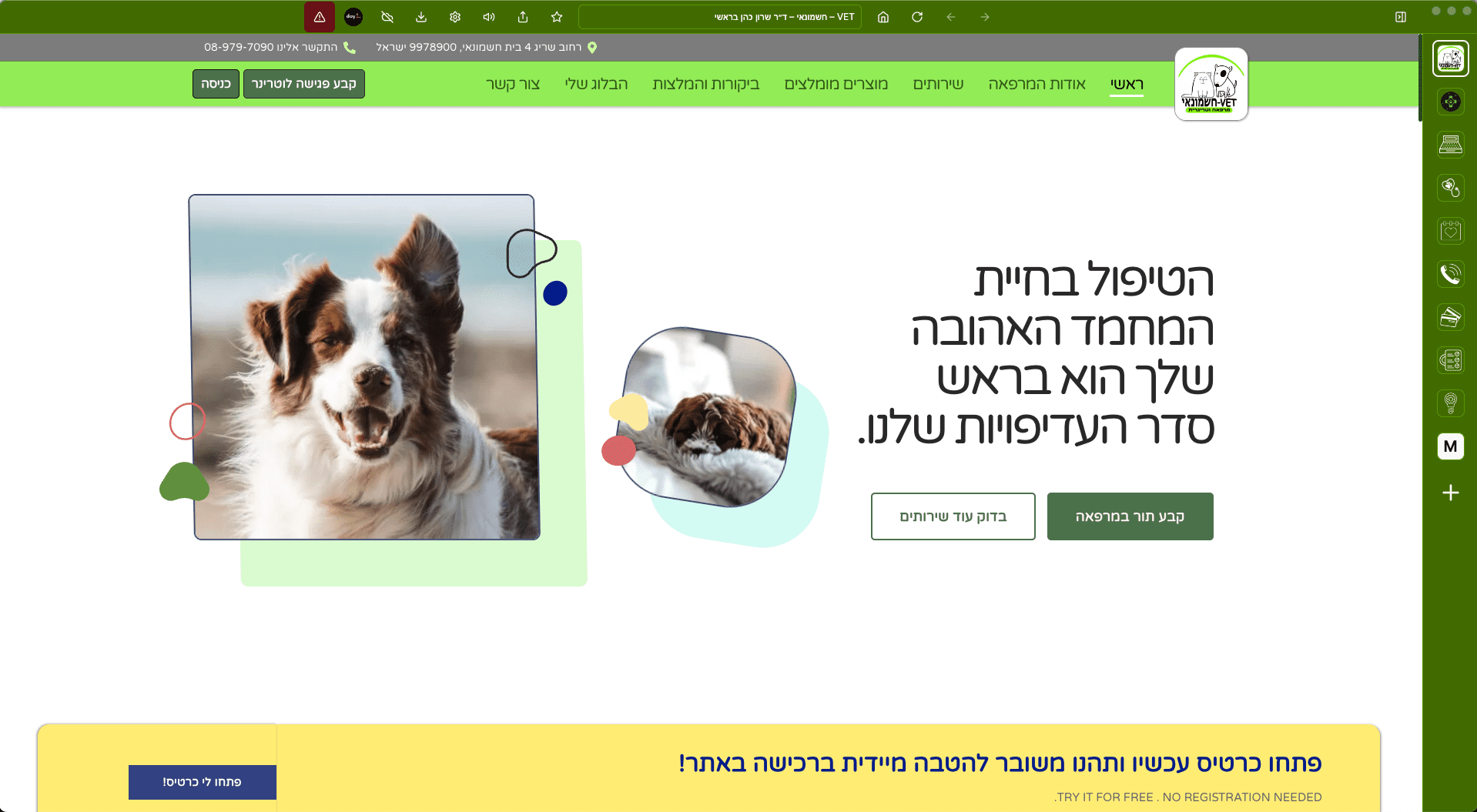Toggle the crossed-out cloud icon

[387, 17]
